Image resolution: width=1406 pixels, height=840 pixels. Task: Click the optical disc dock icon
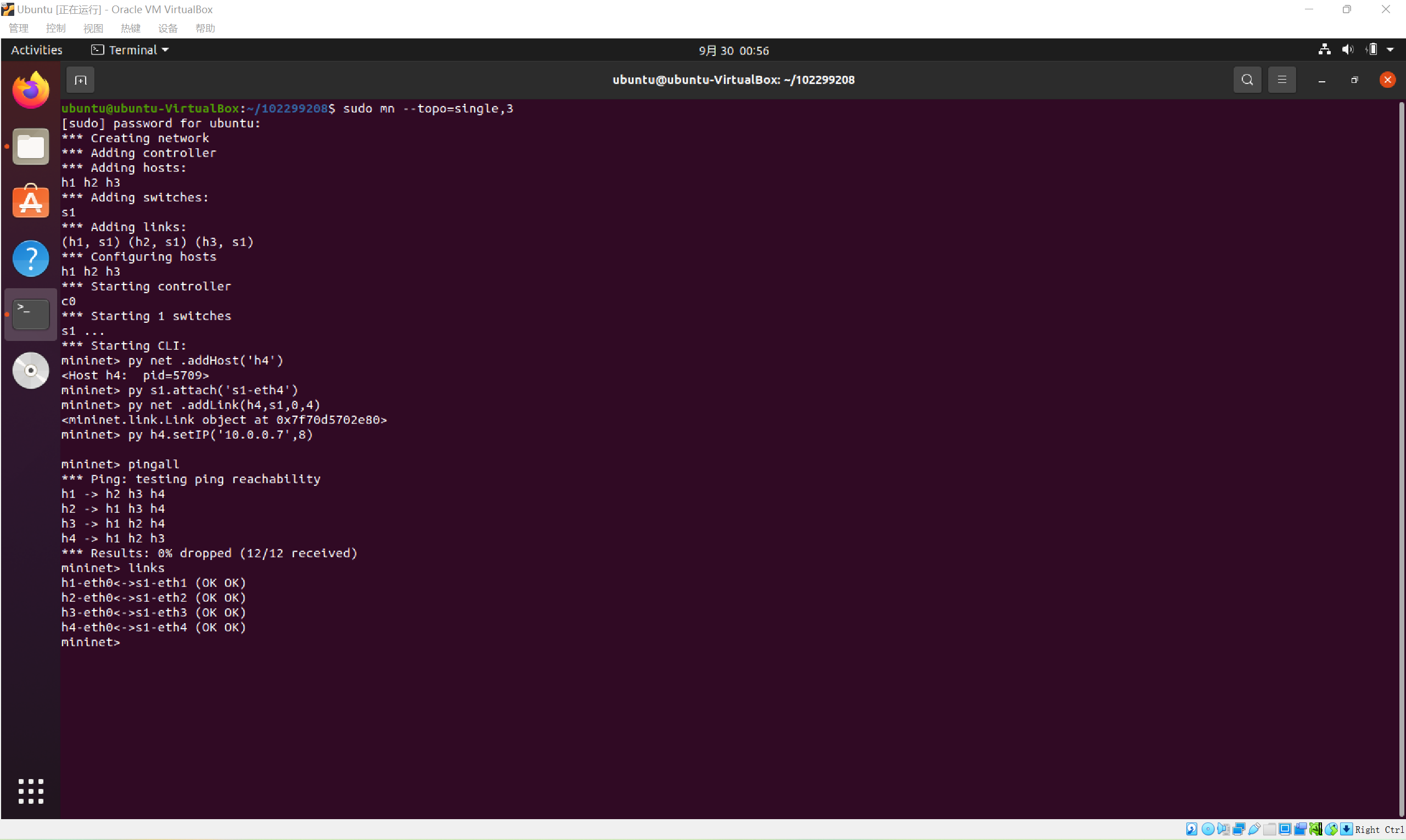click(x=31, y=370)
